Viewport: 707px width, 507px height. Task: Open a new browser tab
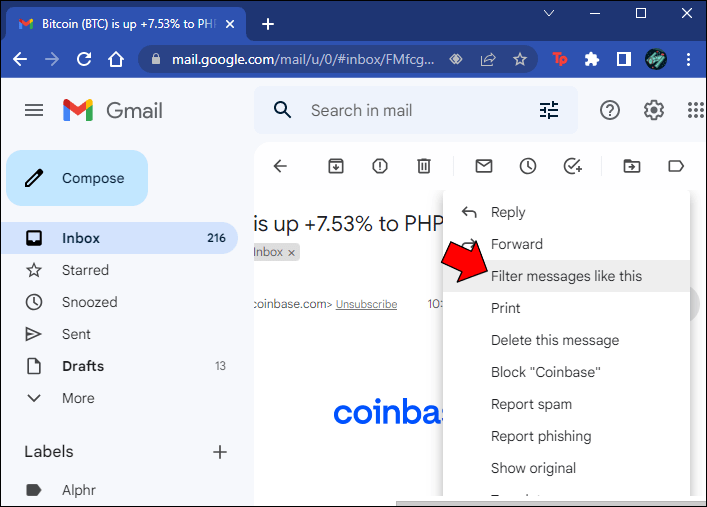coord(268,24)
